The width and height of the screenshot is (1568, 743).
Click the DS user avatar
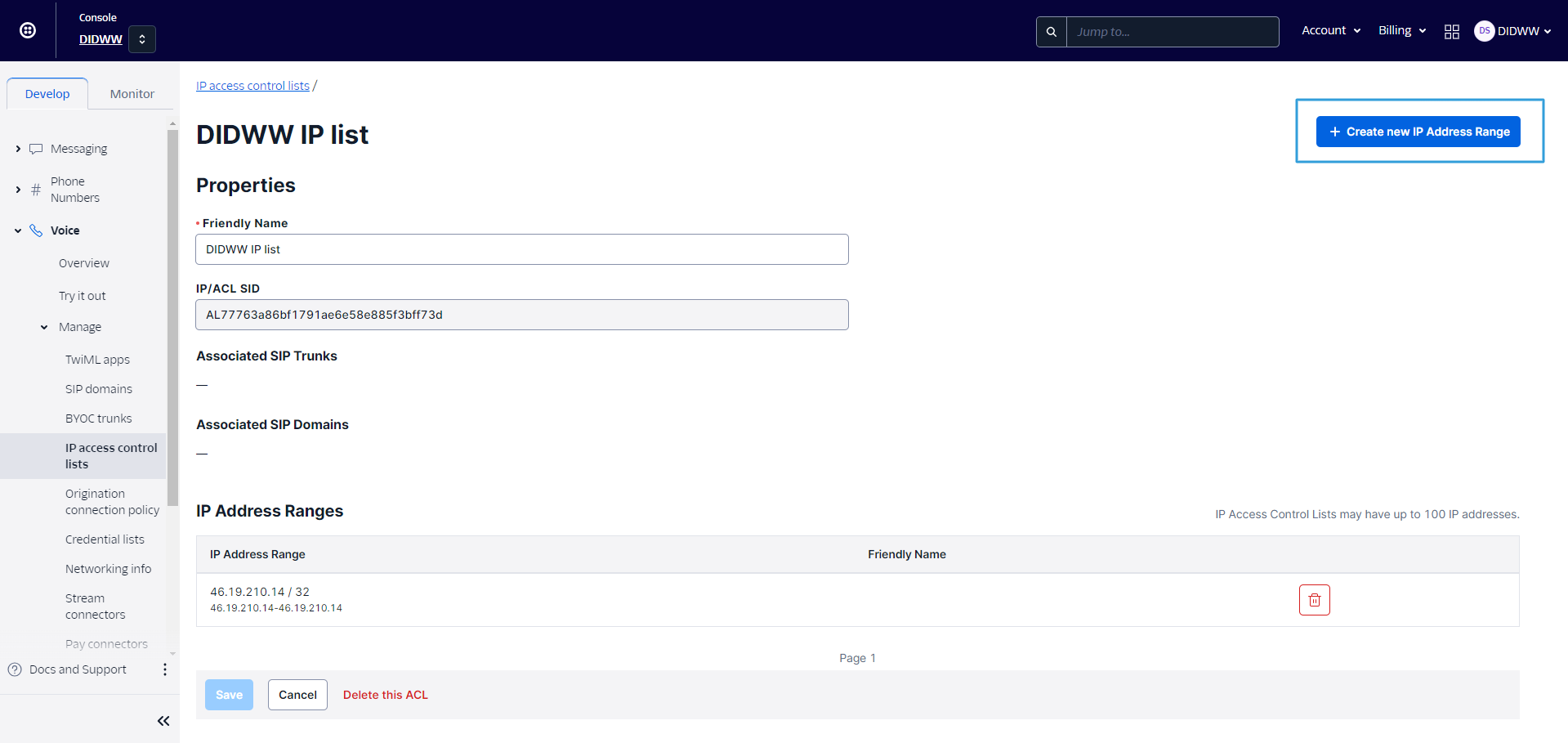1484,31
